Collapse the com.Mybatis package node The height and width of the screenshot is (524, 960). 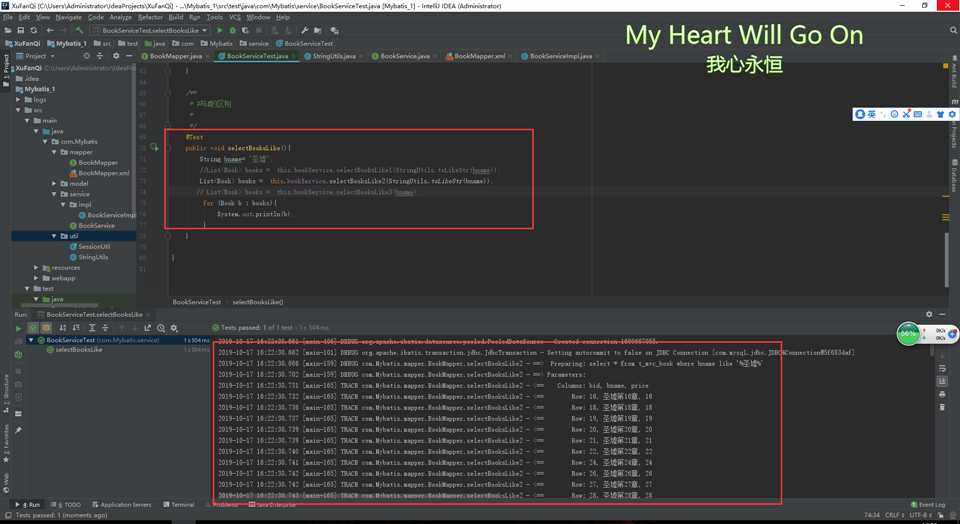[45, 141]
